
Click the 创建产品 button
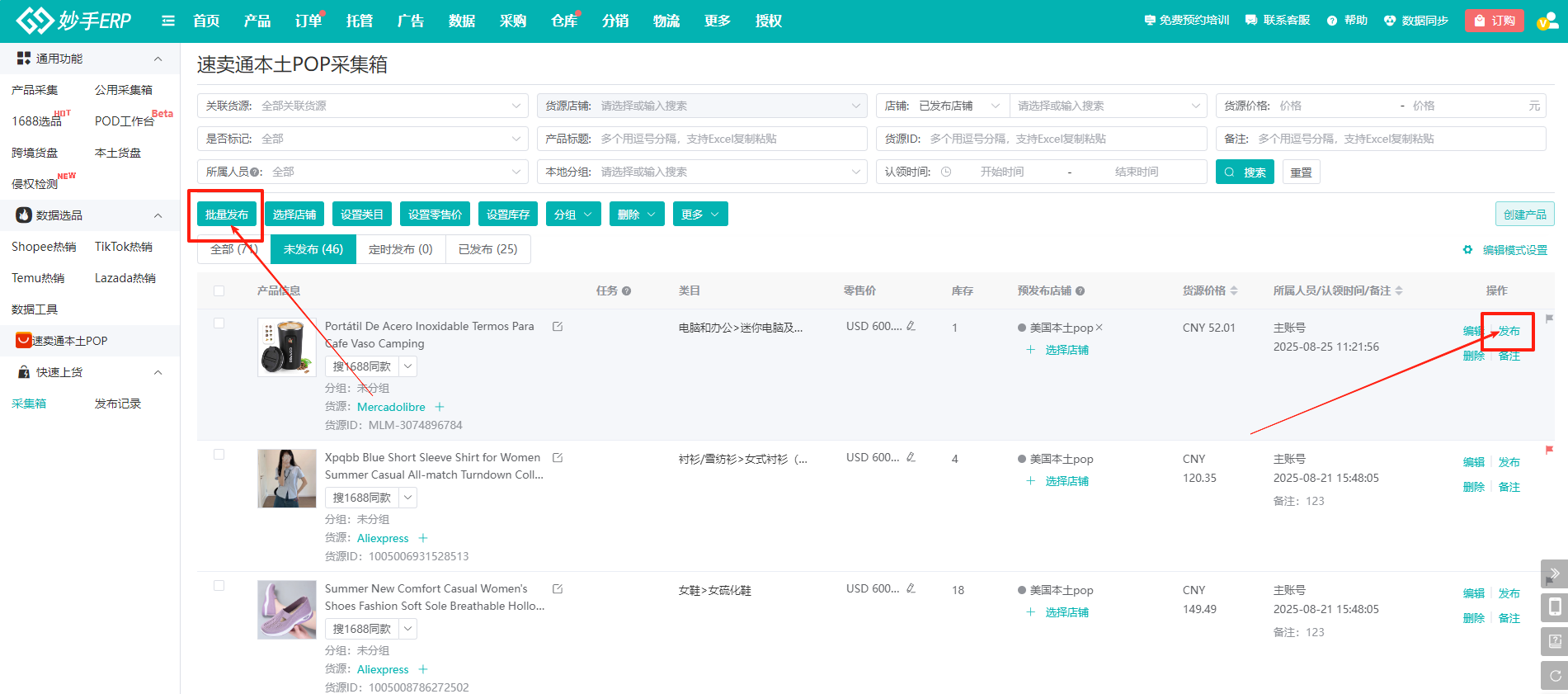1524,215
